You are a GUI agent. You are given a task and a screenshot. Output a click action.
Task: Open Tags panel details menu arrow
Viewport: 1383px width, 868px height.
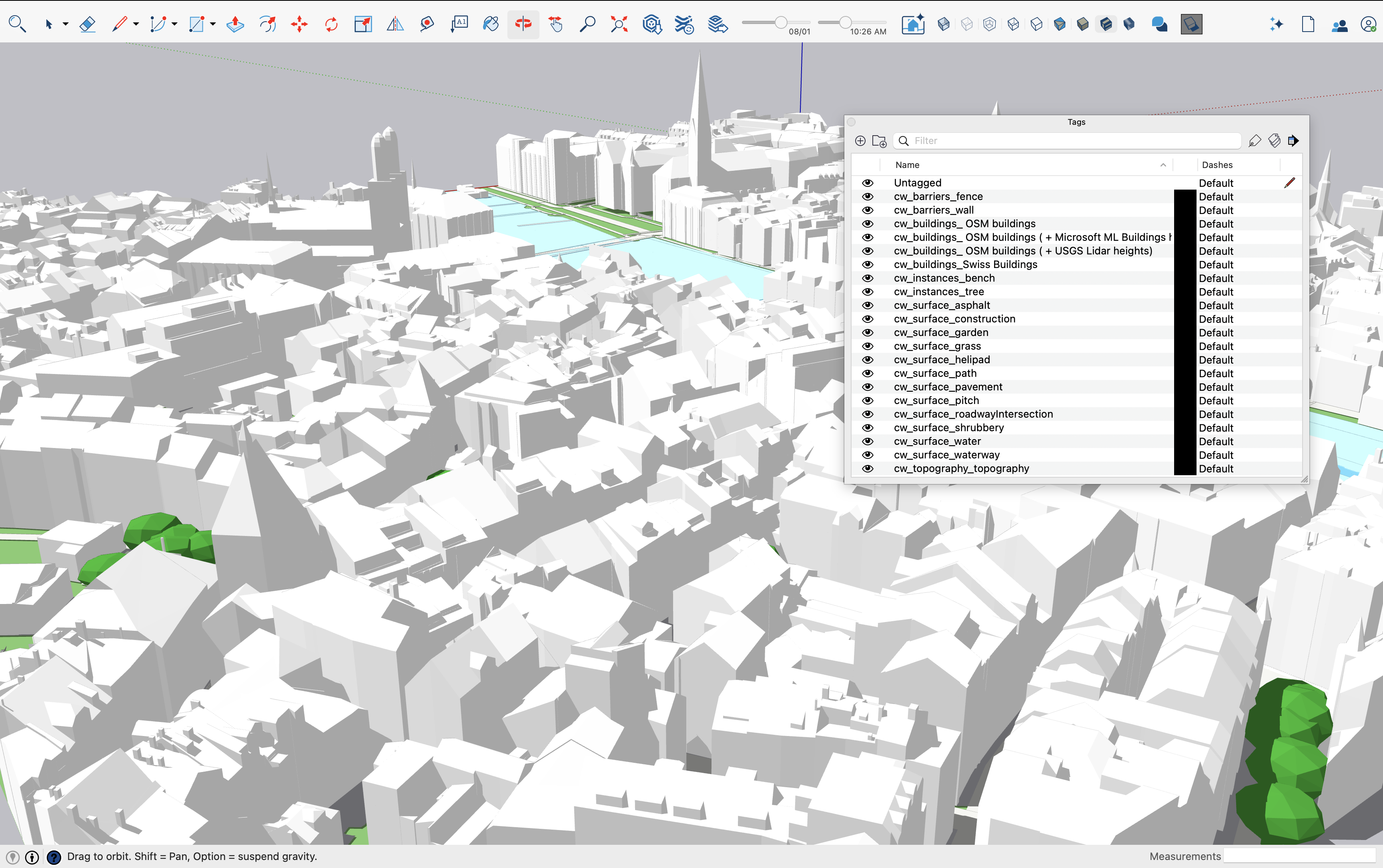tap(1293, 141)
